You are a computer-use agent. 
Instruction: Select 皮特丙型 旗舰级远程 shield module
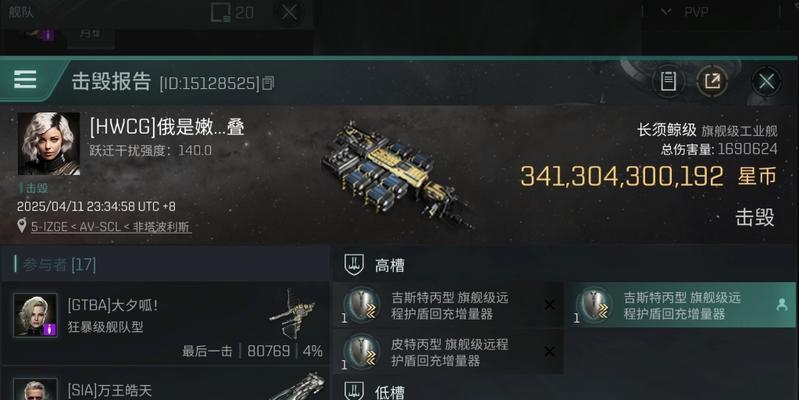tap(448, 352)
